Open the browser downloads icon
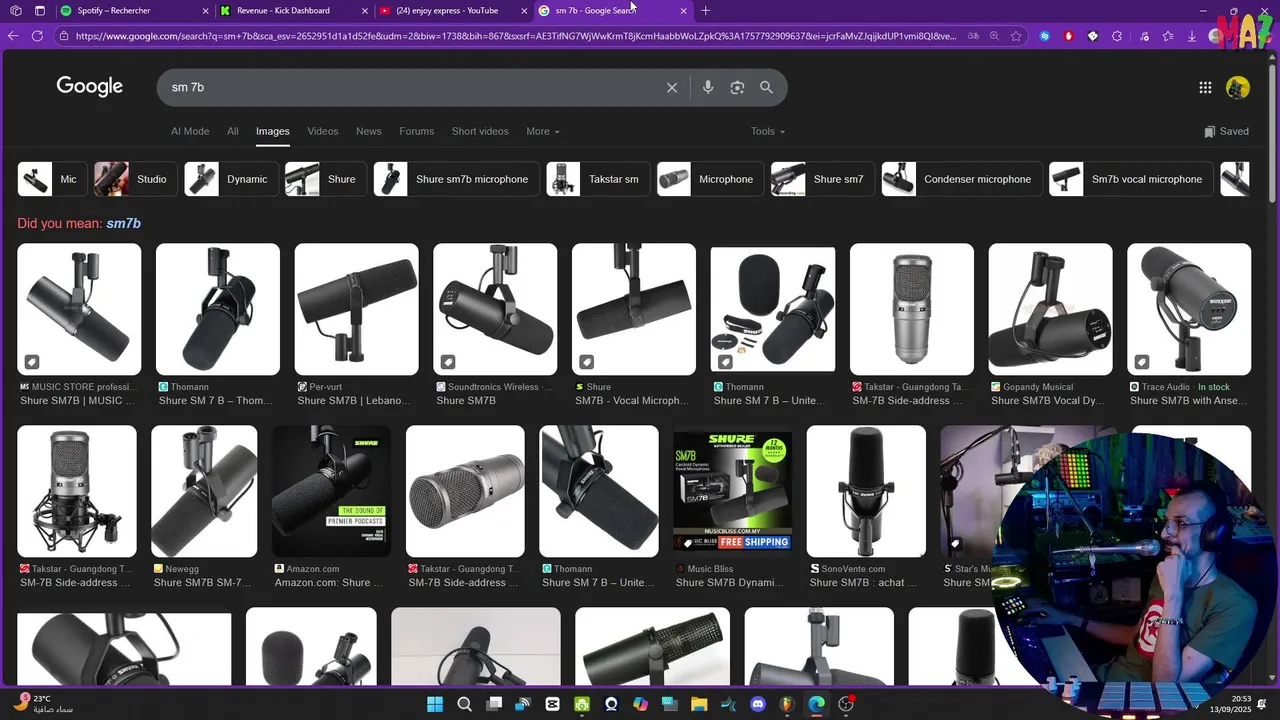The width and height of the screenshot is (1280, 720). coord(1192,36)
